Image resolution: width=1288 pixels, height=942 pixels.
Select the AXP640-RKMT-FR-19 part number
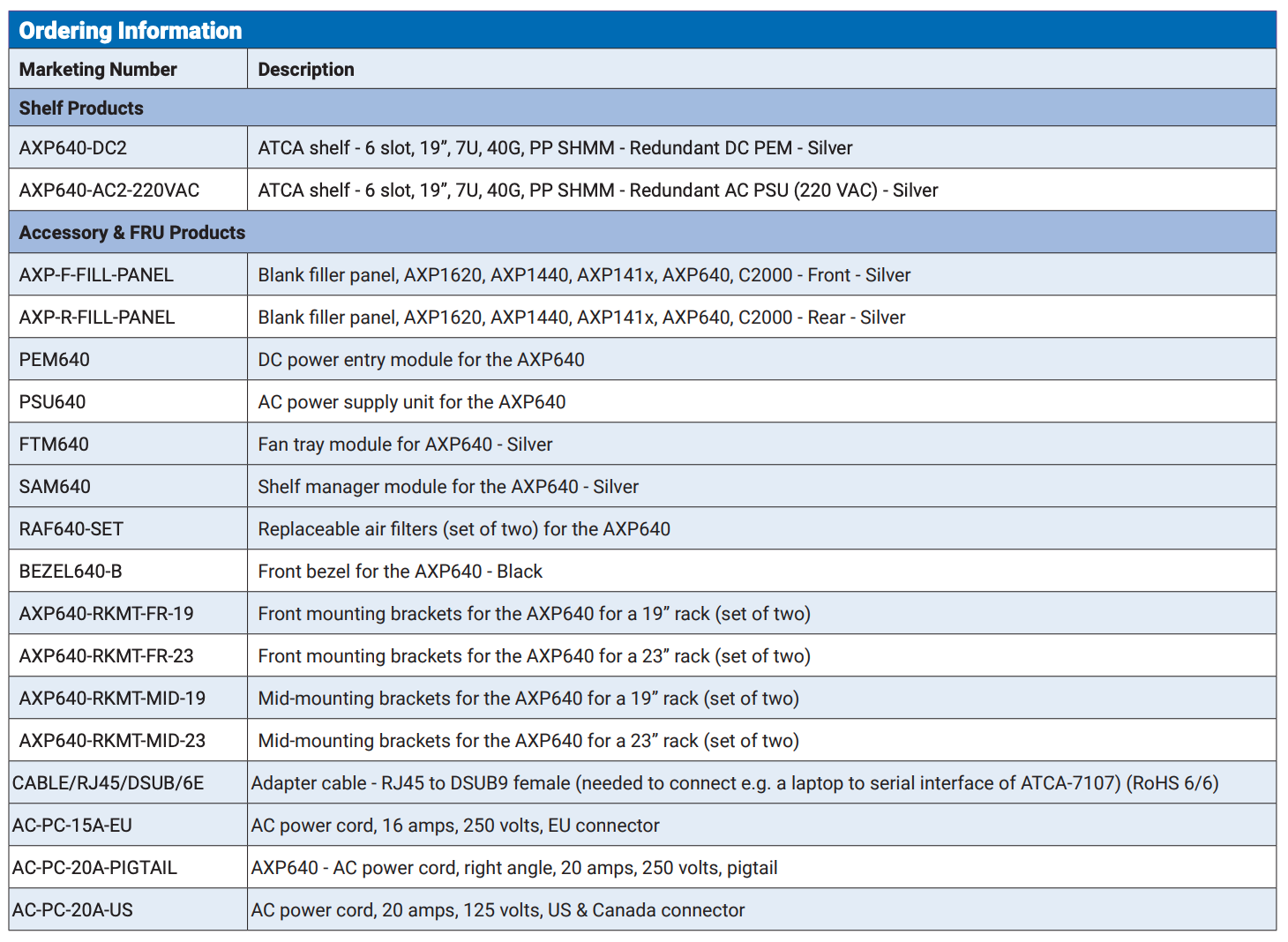[106, 614]
